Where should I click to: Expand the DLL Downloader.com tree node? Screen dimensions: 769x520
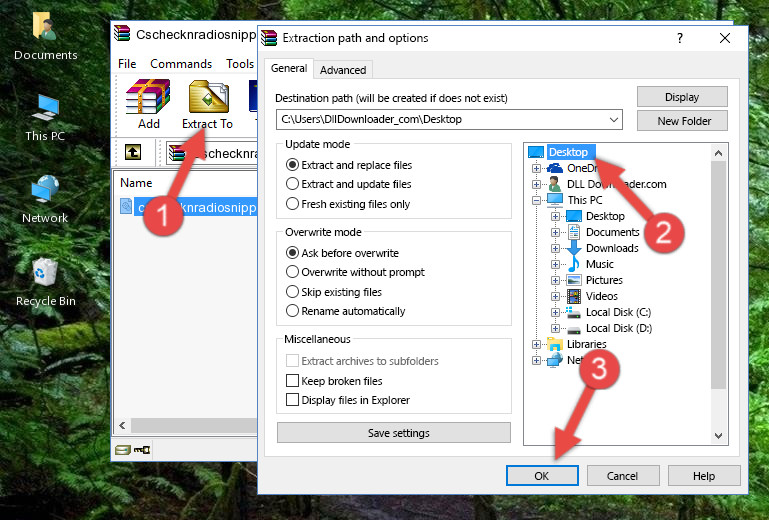click(537, 184)
